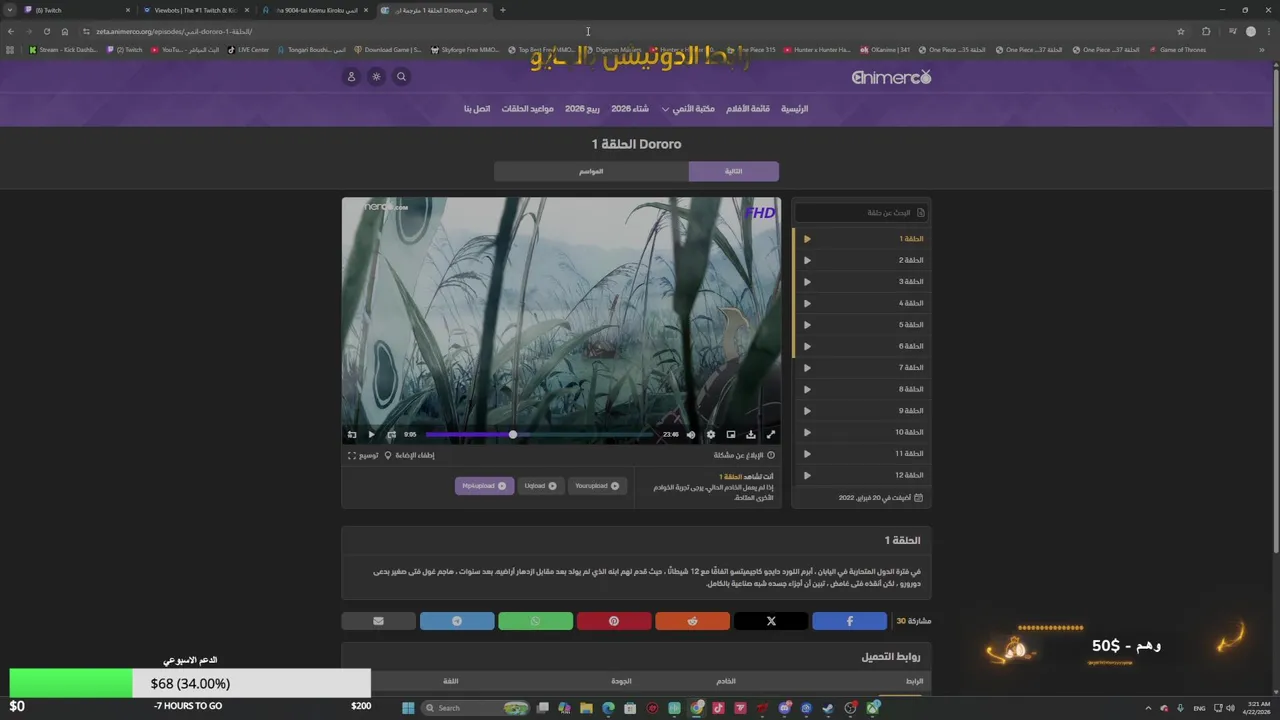Screen dimensions: 1280x720
Task: Play episode الحلقة 5 from list
Action: [862, 325]
